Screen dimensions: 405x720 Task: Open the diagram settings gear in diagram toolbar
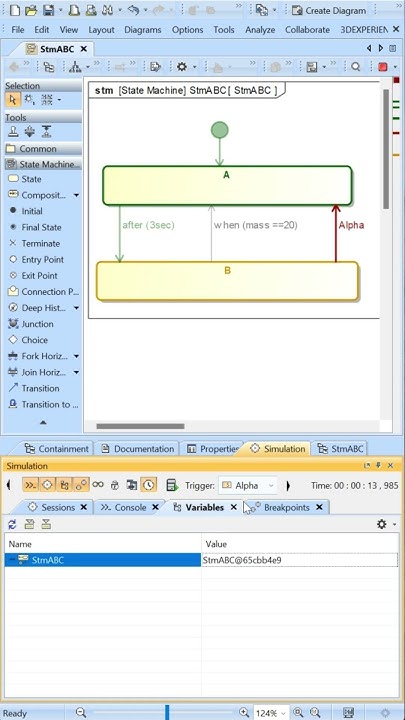point(182,67)
